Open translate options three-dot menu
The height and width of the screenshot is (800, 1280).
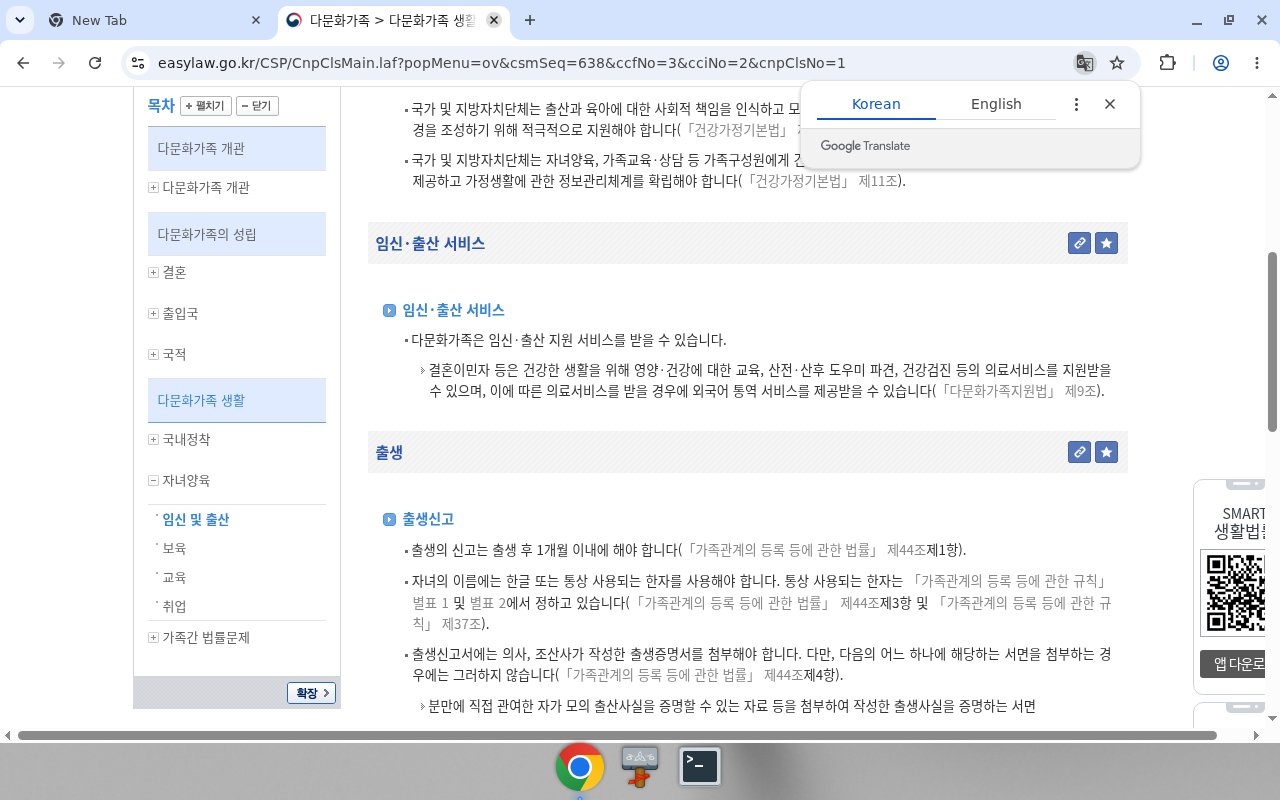pyautogui.click(x=1076, y=104)
